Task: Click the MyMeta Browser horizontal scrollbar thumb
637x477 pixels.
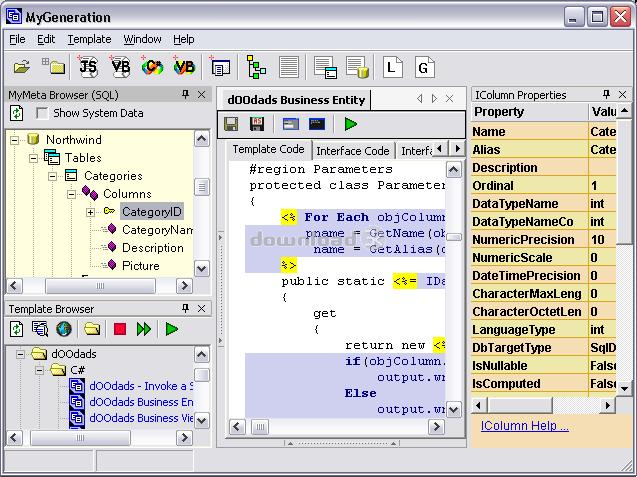Action: (x=100, y=286)
